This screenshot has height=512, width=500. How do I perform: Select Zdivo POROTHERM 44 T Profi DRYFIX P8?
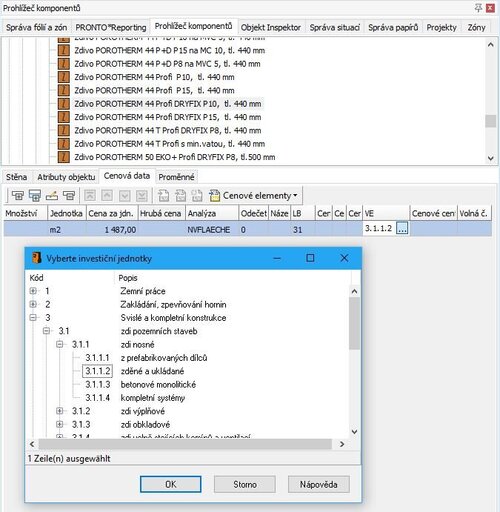pos(168,130)
